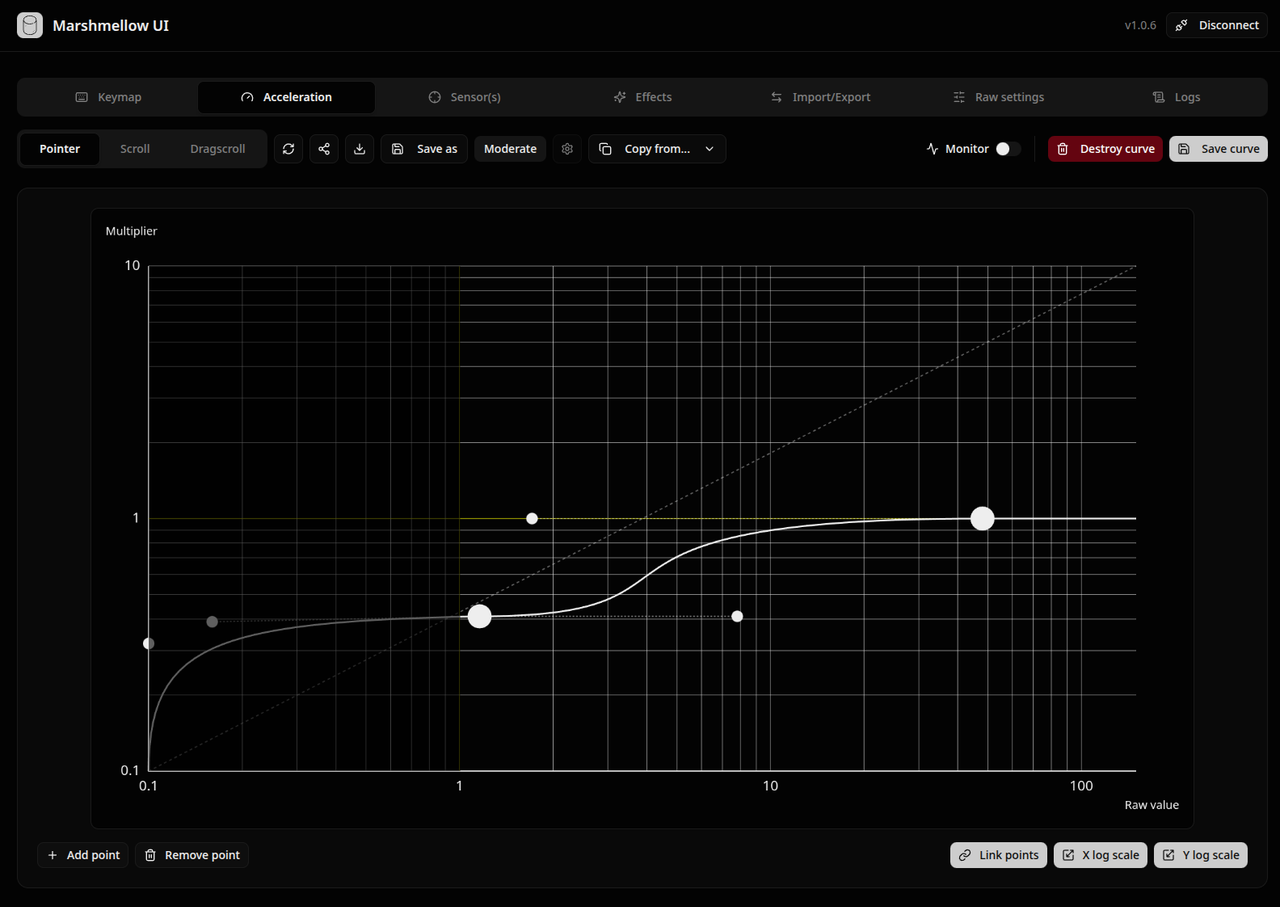Open the Import/Export tab
1280x907 pixels.
coord(820,97)
